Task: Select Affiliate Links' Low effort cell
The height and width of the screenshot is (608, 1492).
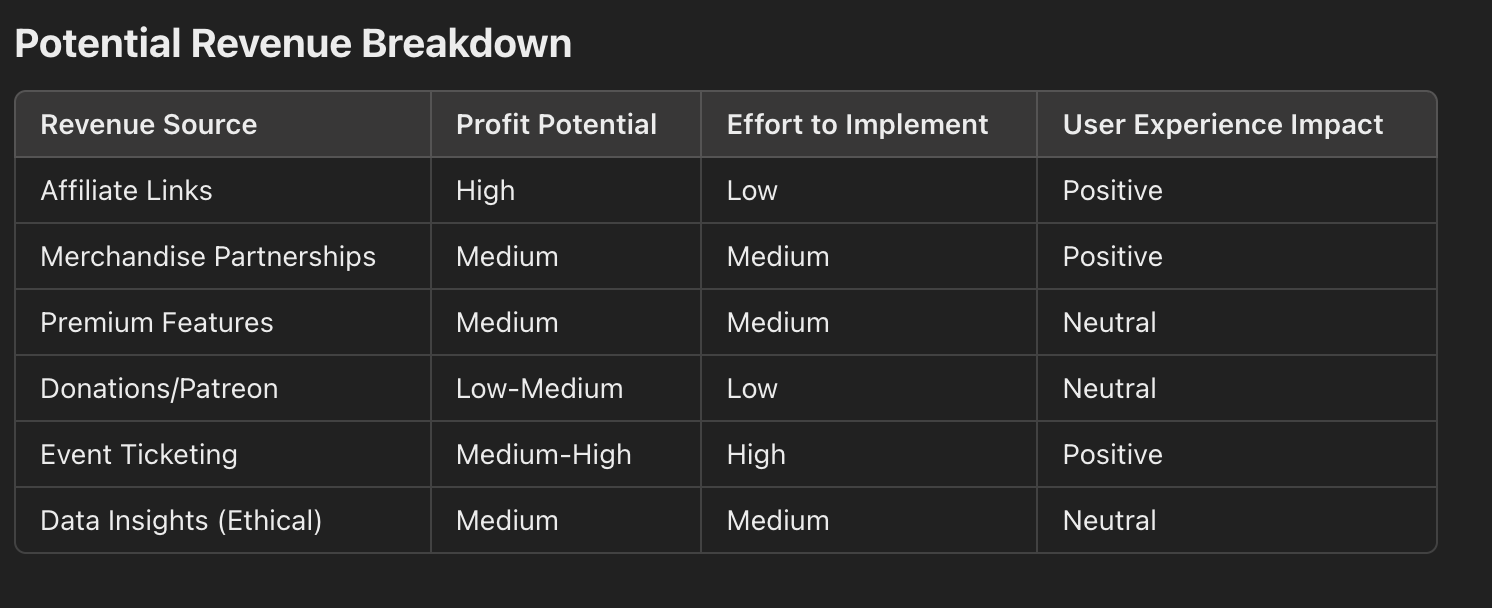Action: (x=752, y=191)
